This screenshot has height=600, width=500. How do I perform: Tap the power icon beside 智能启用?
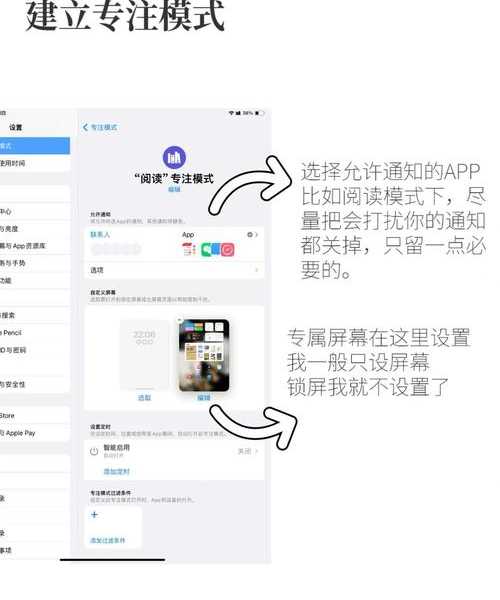pos(94,451)
